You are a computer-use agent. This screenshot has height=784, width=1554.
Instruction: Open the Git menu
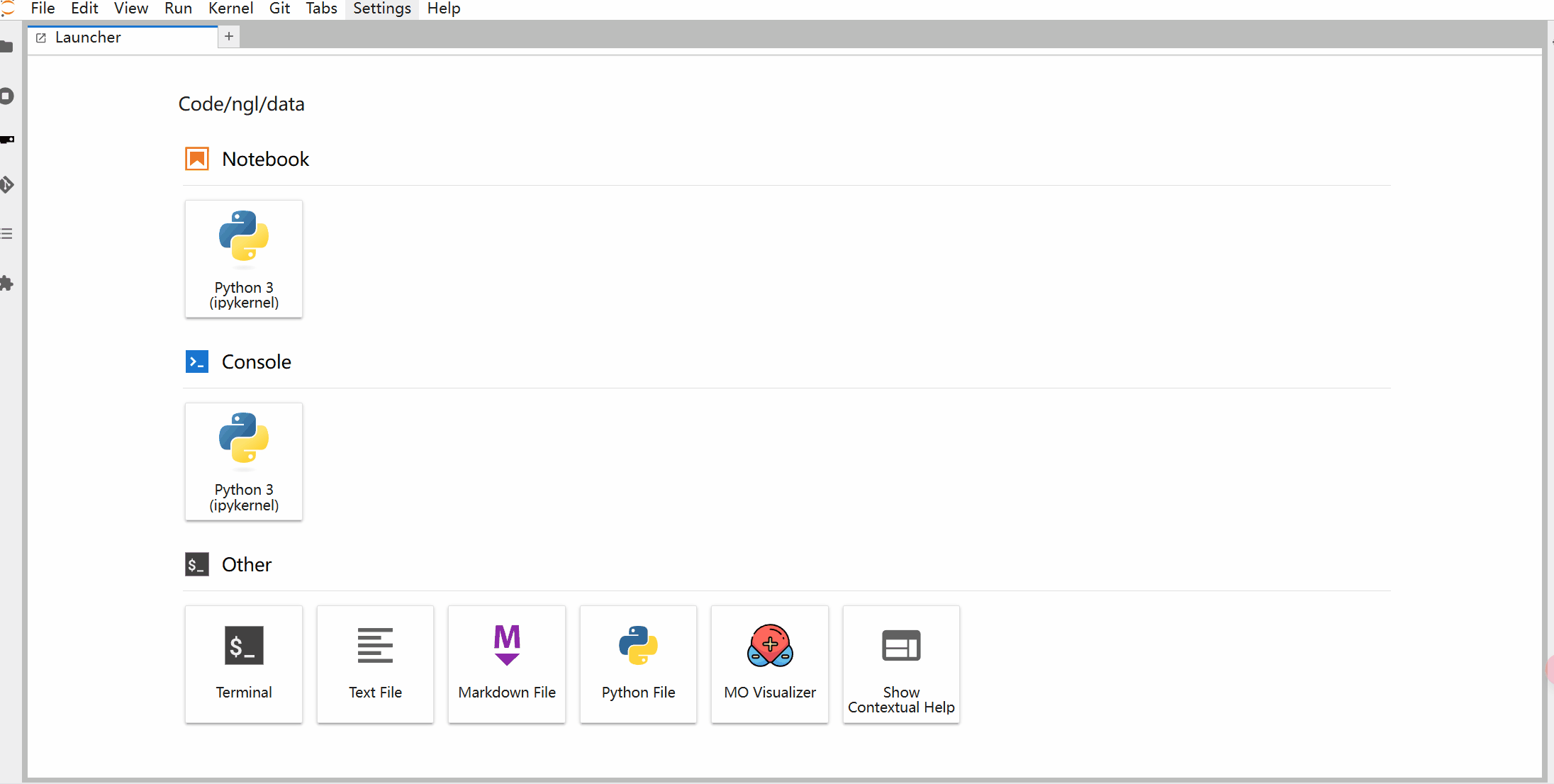point(279,9)
